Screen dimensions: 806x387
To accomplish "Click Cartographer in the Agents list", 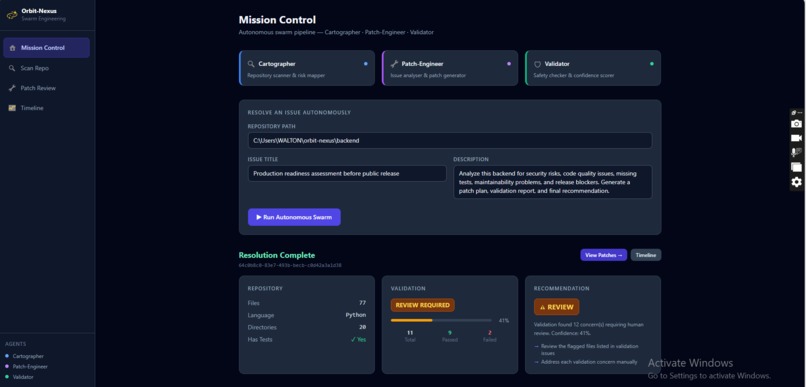I will point(28,356).
